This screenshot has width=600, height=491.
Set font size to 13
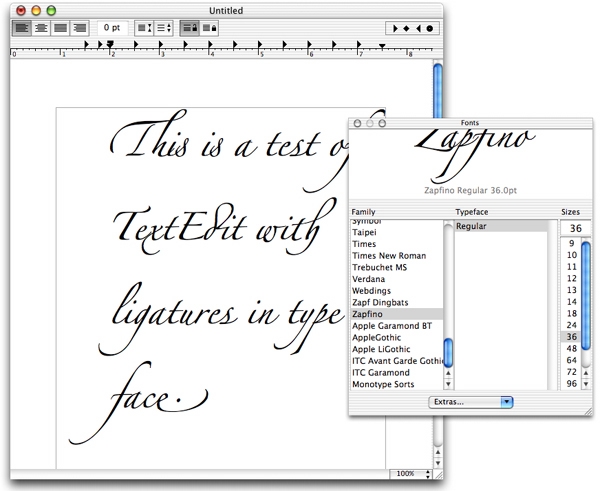coord(571,290)
